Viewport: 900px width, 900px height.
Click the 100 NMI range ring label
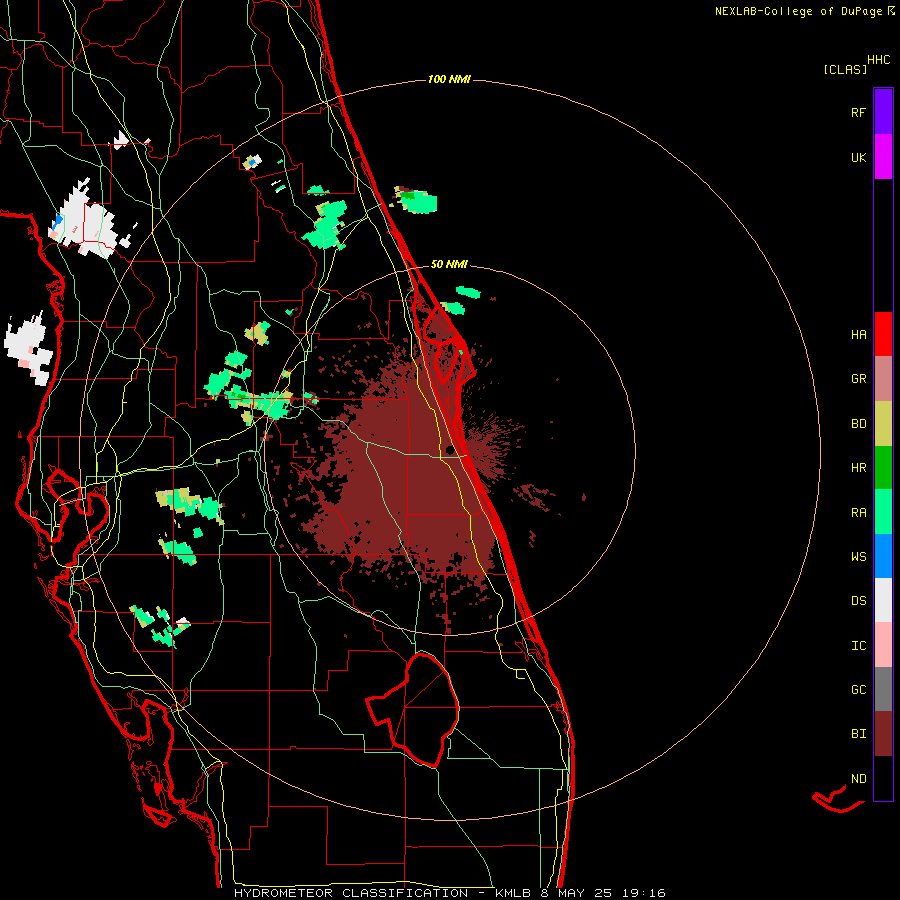[x=449, y=79]
